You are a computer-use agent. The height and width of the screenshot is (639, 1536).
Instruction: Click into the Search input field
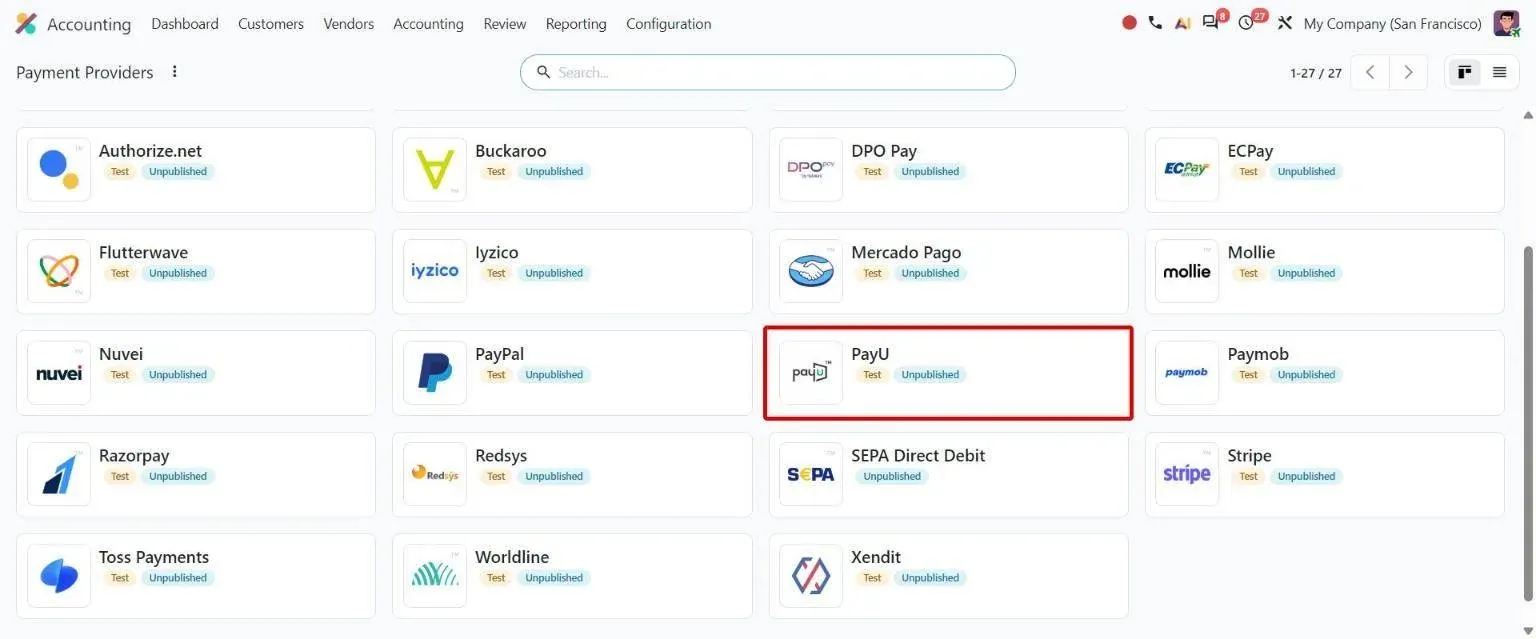[x=768, y=72]
